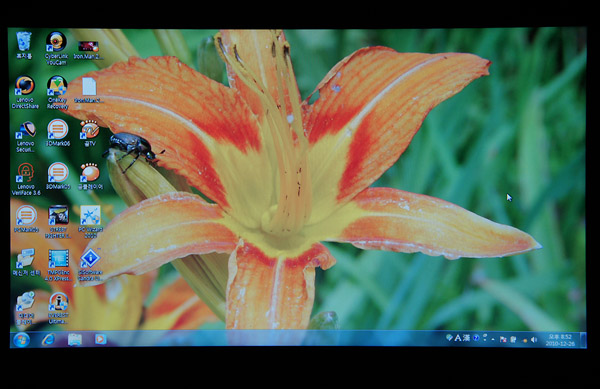Screen dimensions: 600x389
Task: Launch 3DMark05 benchmark shortcut
Action: pyautogui.click(x=58, y=176)
